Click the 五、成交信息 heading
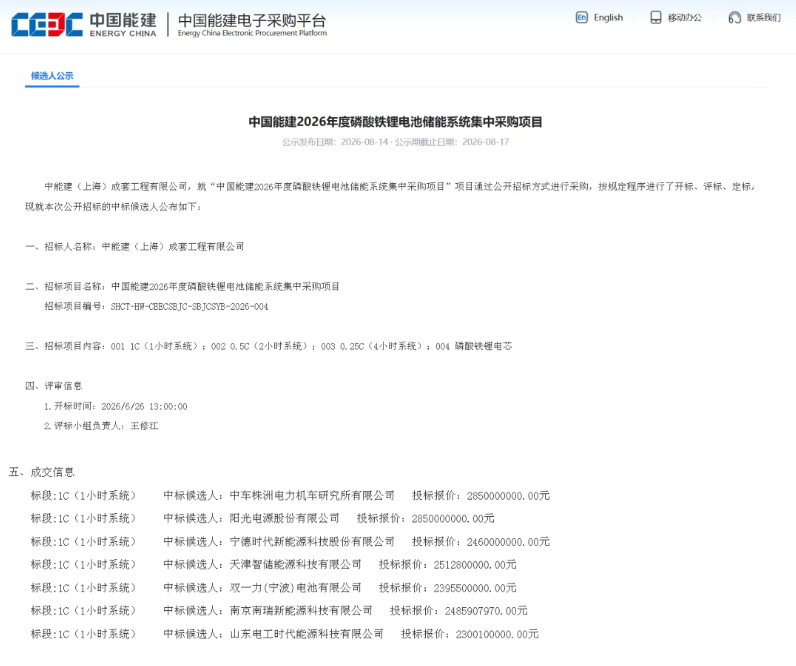 point(42,472)
